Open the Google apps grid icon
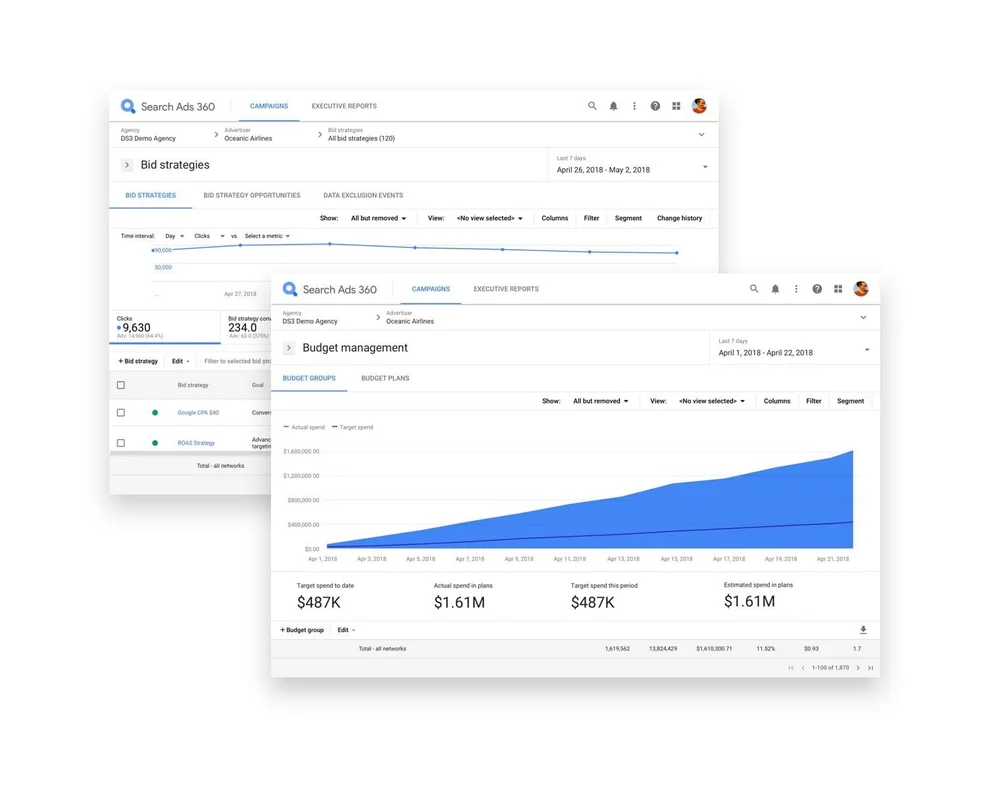Image resolution: width=1000 pixels, height=789 pixels. [839, 288]
